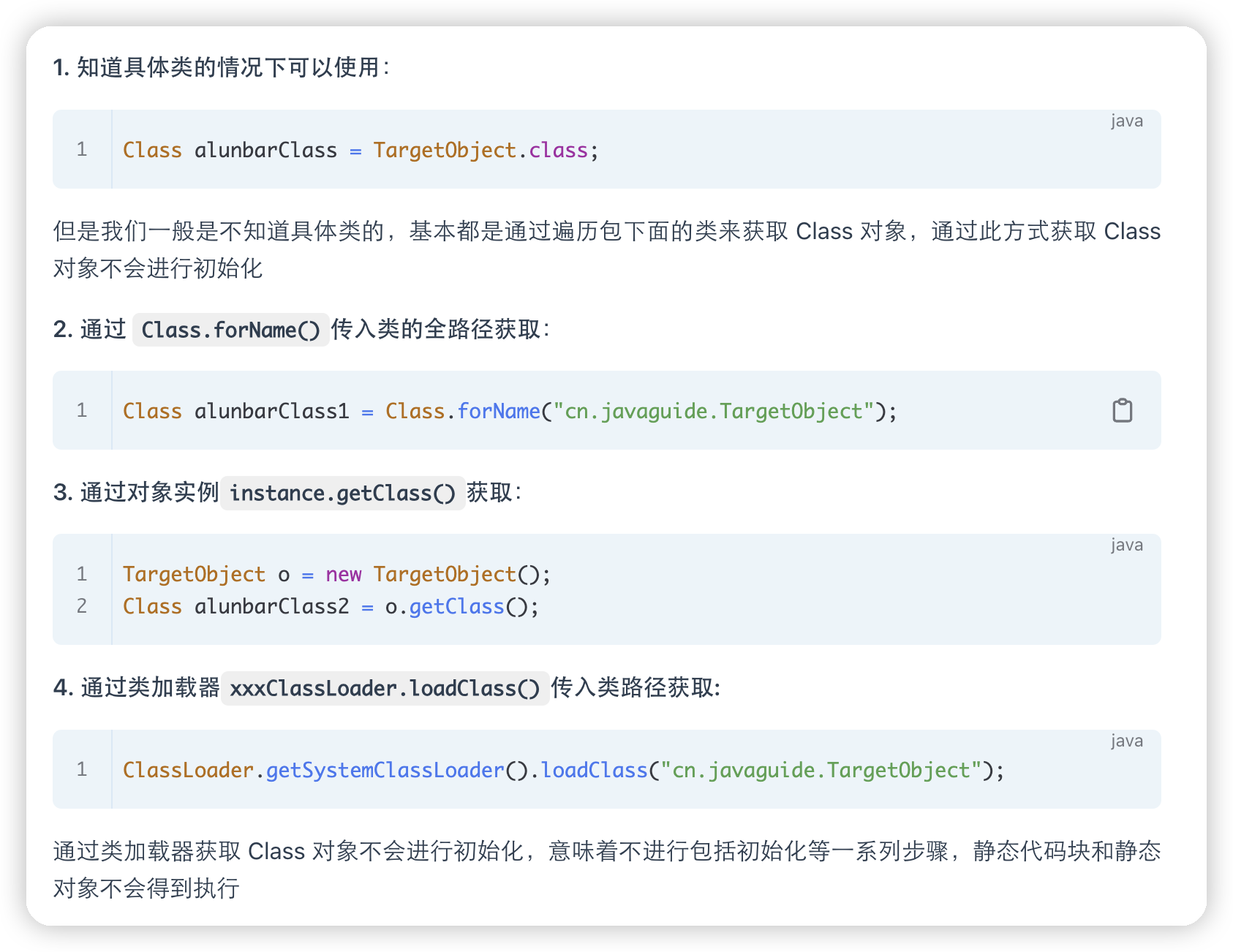Viewport: 1233px width, 952px height.
Task: Click the getSystemClassLoader method name
Action: pyautogui.click(x=385, y=771)
